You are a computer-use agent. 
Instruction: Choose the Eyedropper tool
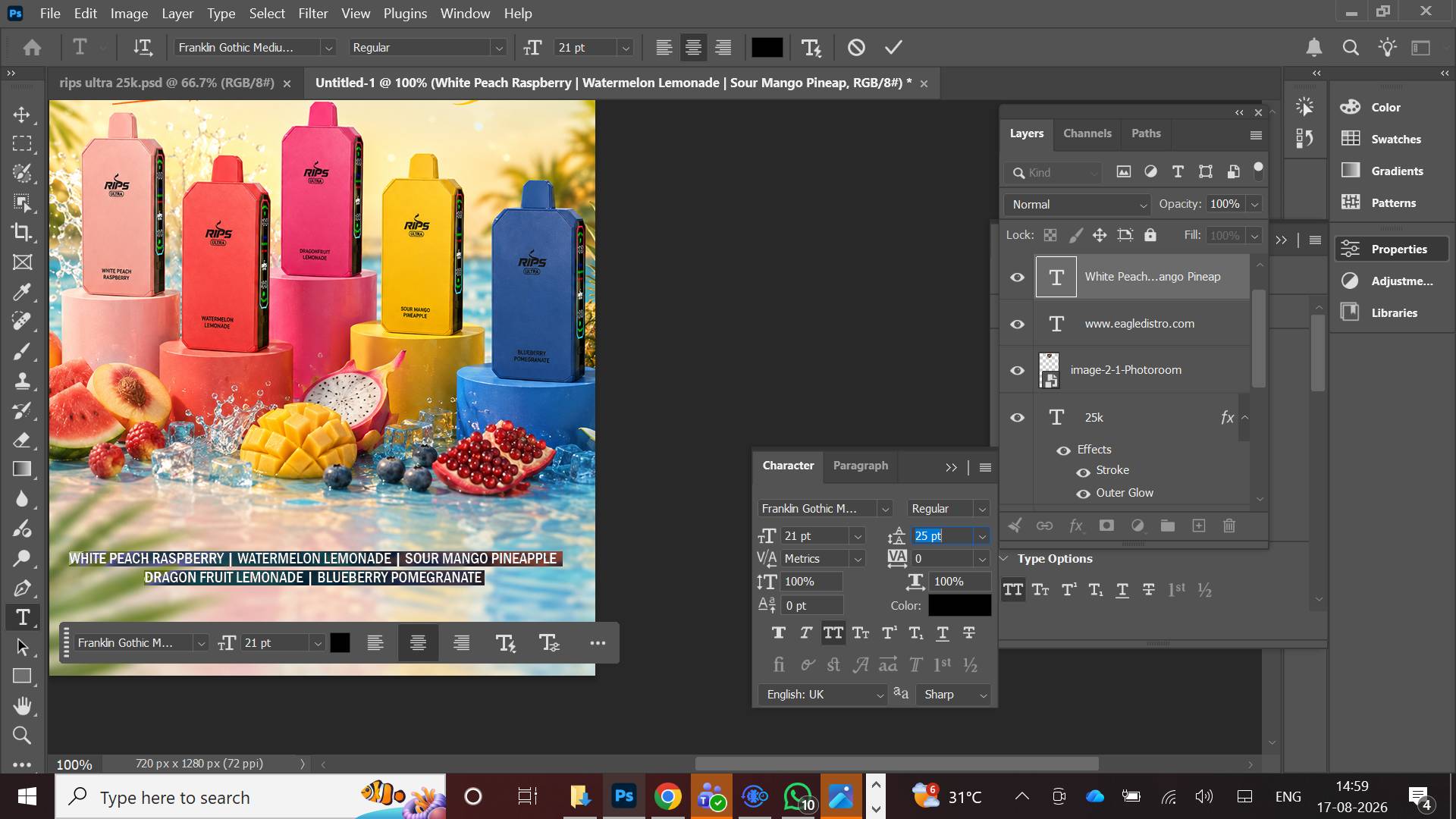tap(22, 292)
